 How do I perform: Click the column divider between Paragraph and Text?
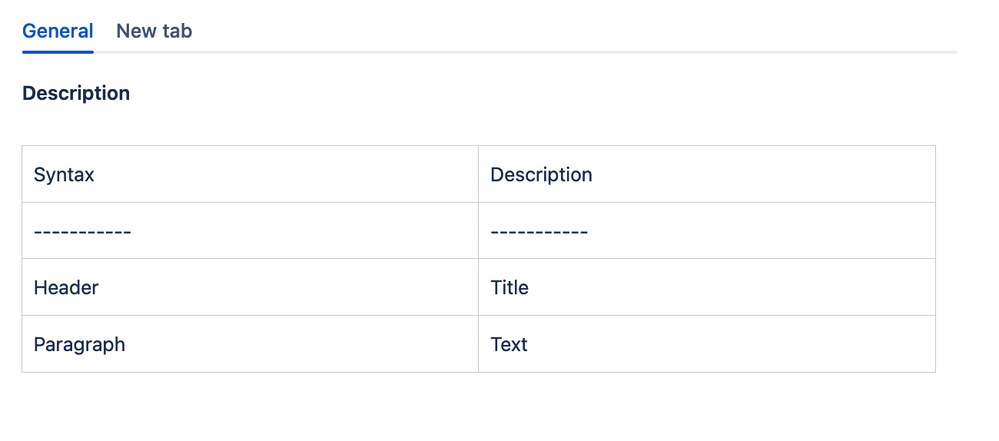478,345
